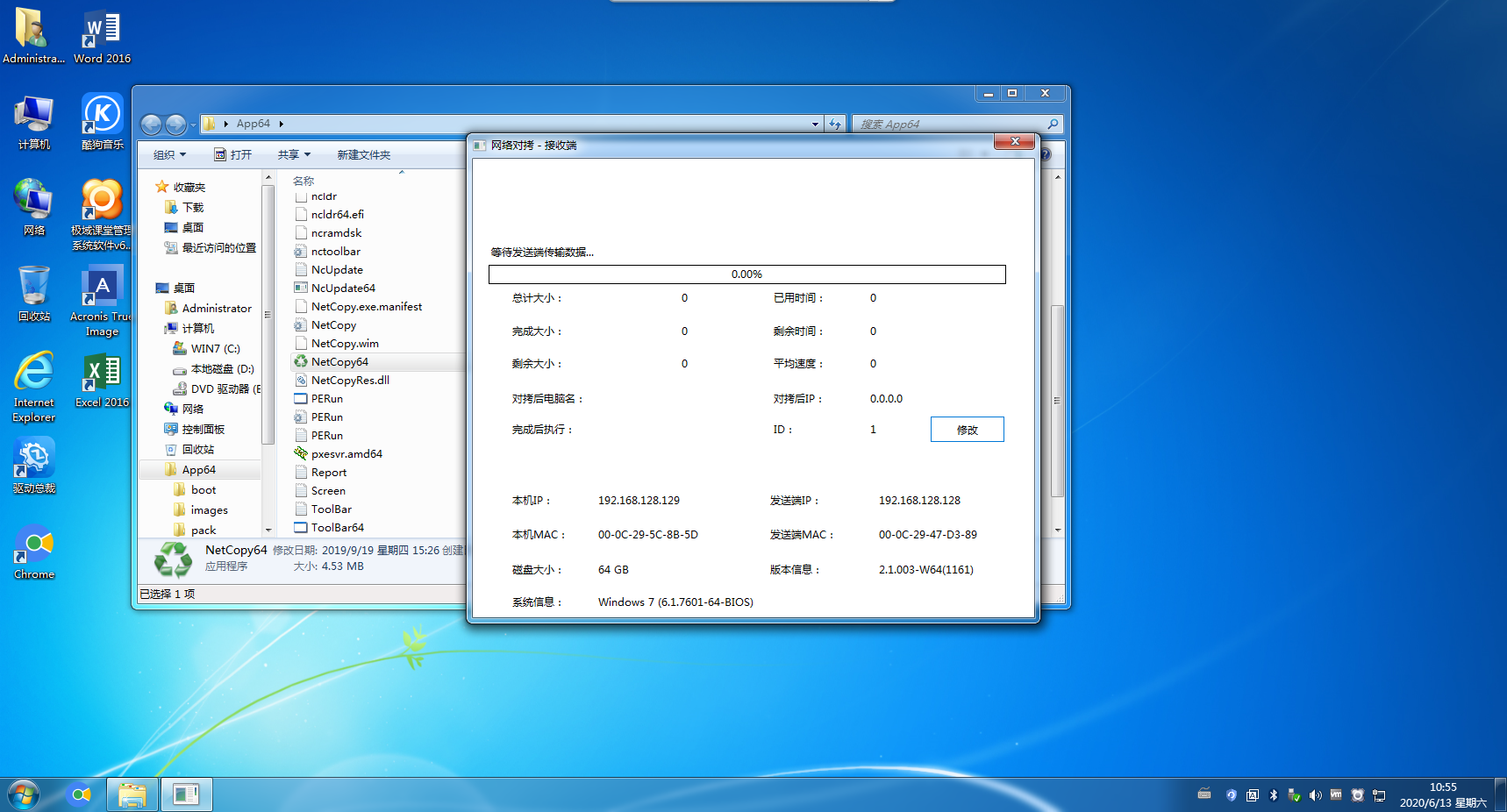Image resolution: width=1507 pixels, height=812 pixels.
Task: Launch 极域课堂管理系统软件 desktop shortcut
Action: pyautogui.click(x=102, y=215)
